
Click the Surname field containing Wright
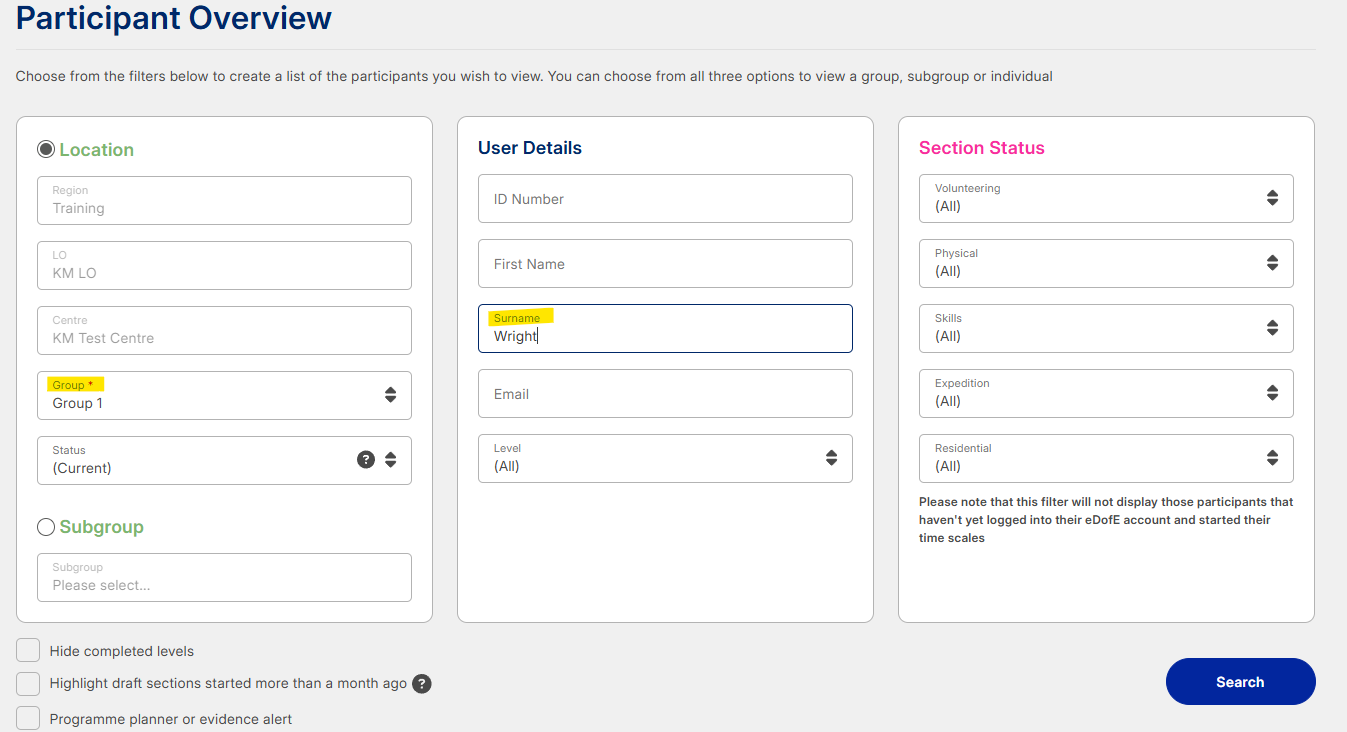(665, 328)
